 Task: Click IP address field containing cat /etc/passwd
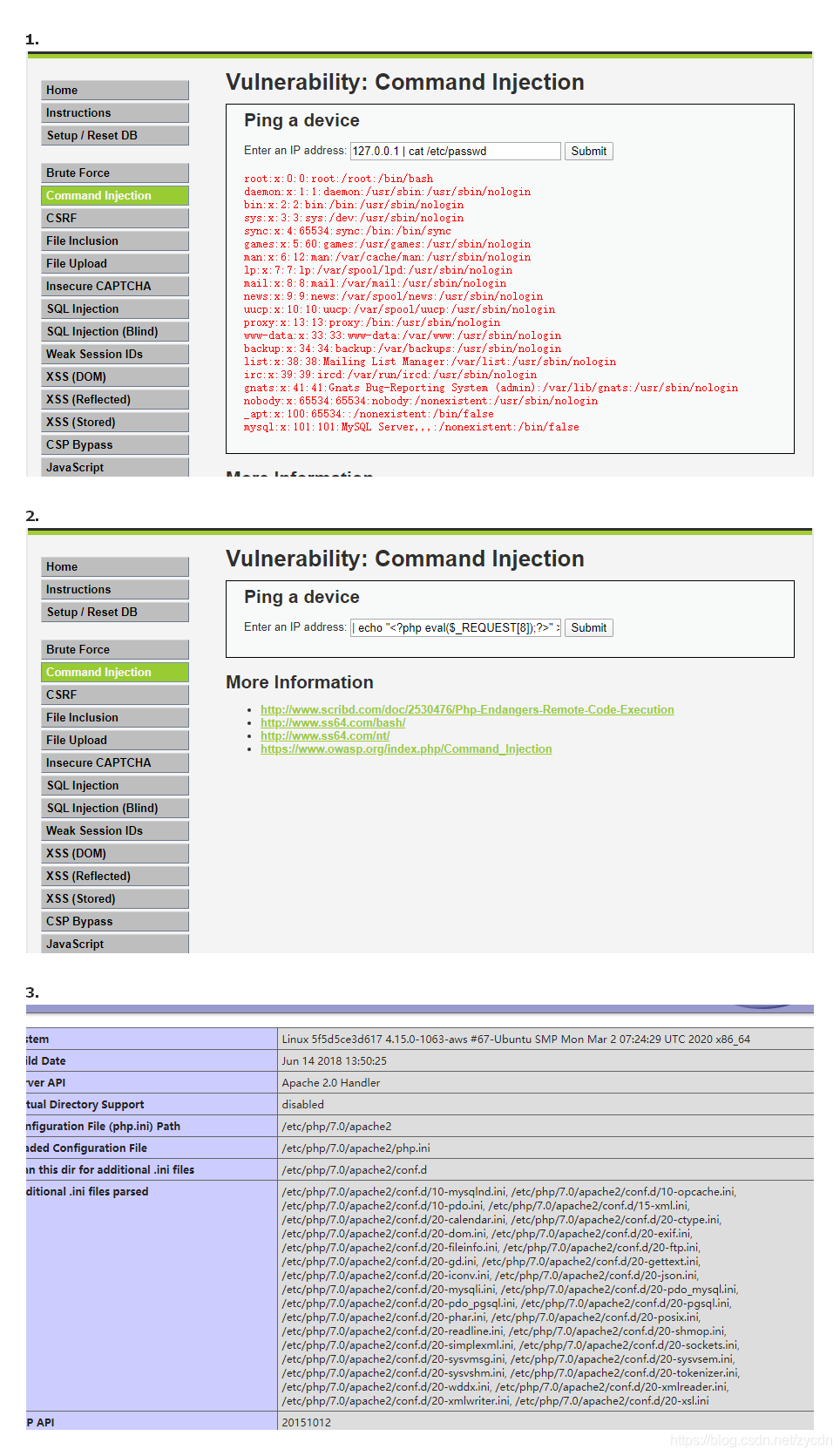coord(455,151)
